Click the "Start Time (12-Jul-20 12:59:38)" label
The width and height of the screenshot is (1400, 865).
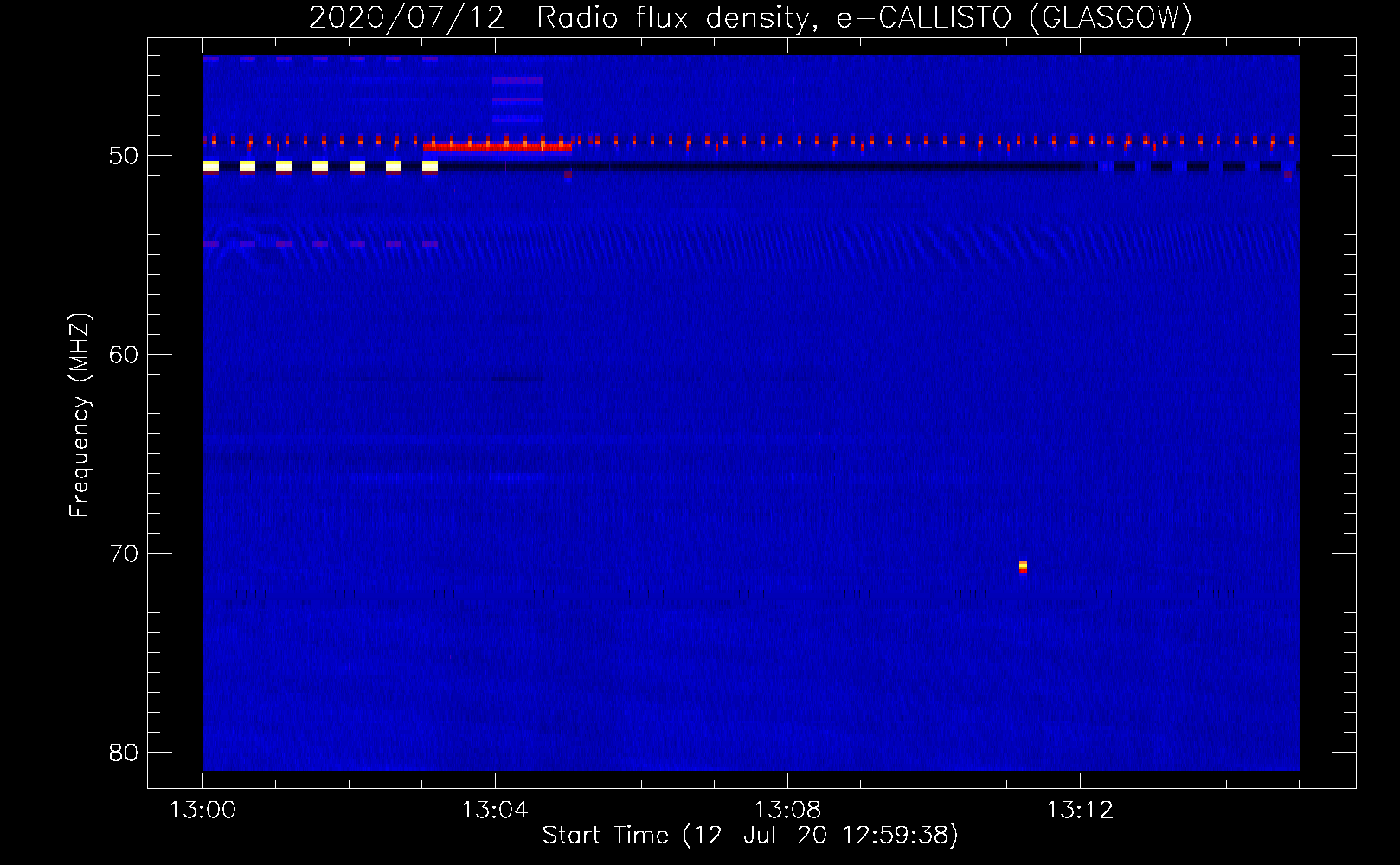click(750, 836)
